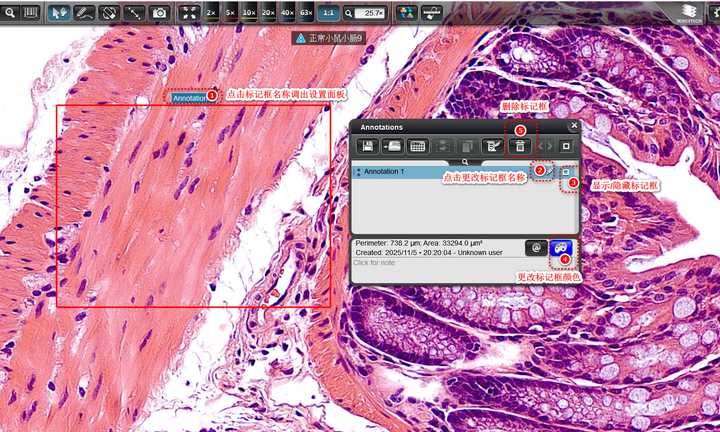Toggle visibility of Annotation 1
720x432 pixels.
(566, 172)
